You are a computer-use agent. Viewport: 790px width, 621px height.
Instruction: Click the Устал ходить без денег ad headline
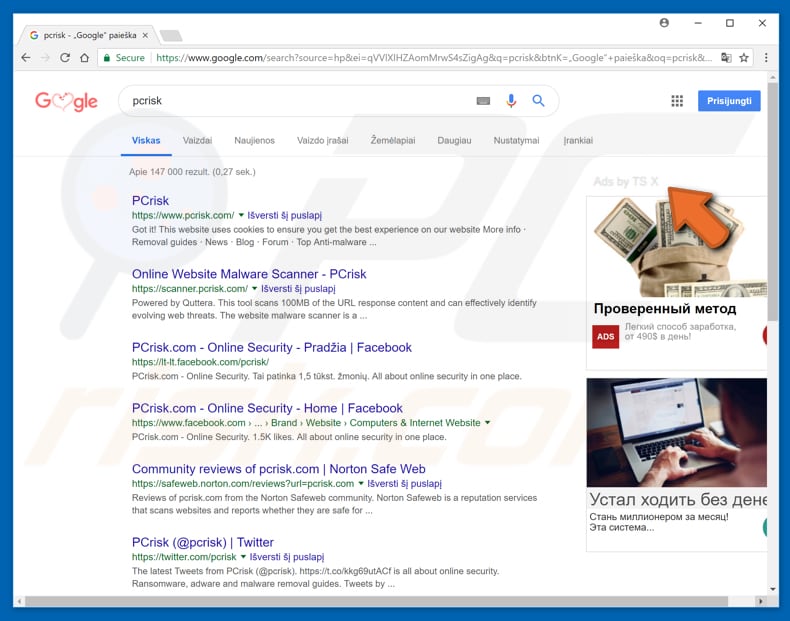coord(678,499)
